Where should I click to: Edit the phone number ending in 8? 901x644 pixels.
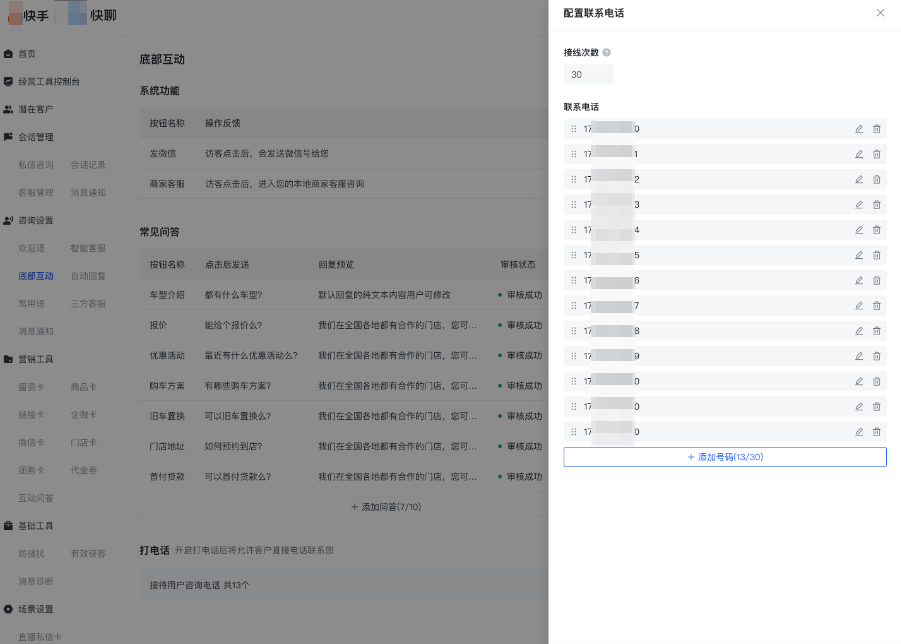858,331
